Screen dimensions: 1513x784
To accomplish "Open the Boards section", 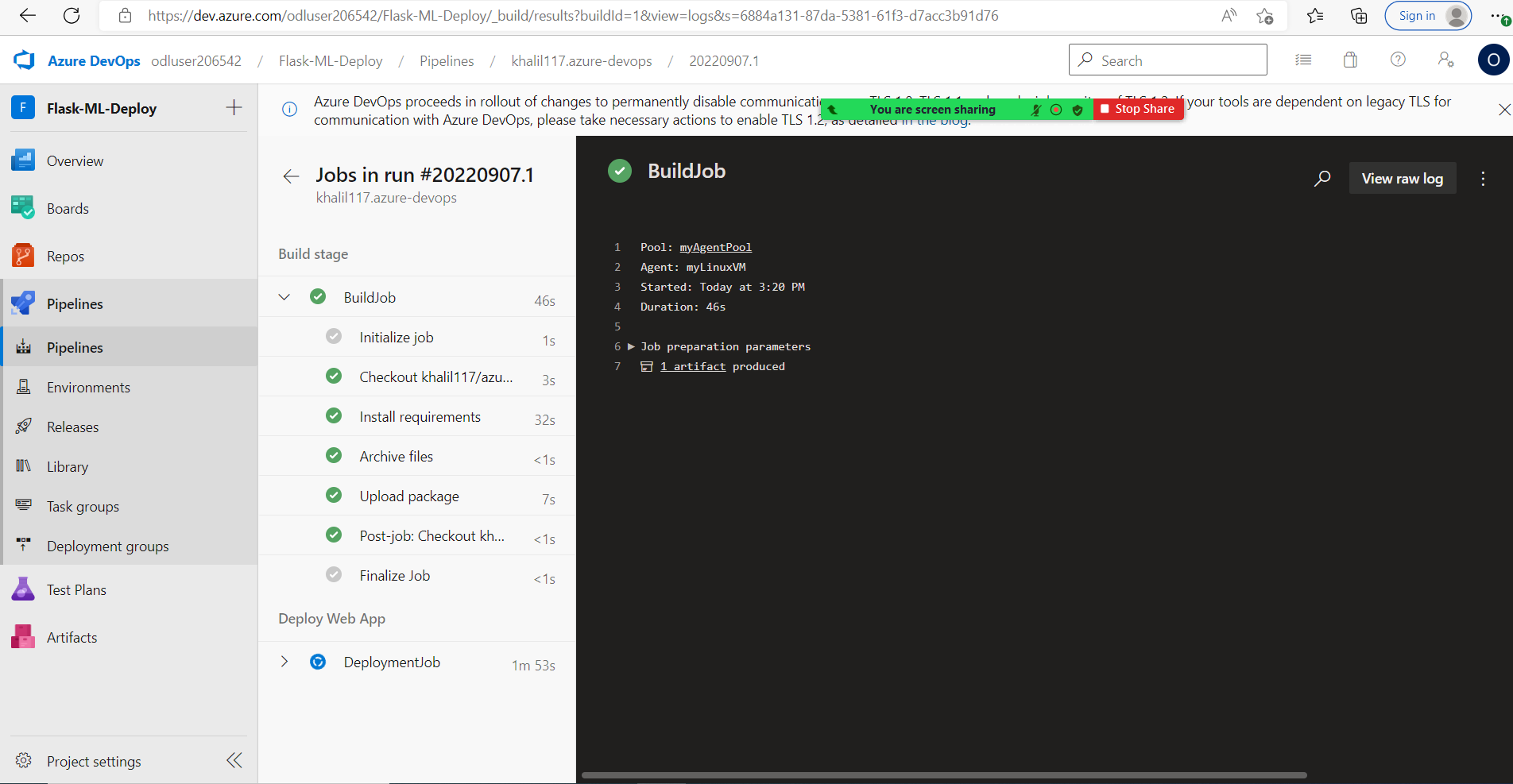I will (x=68, y=208).
